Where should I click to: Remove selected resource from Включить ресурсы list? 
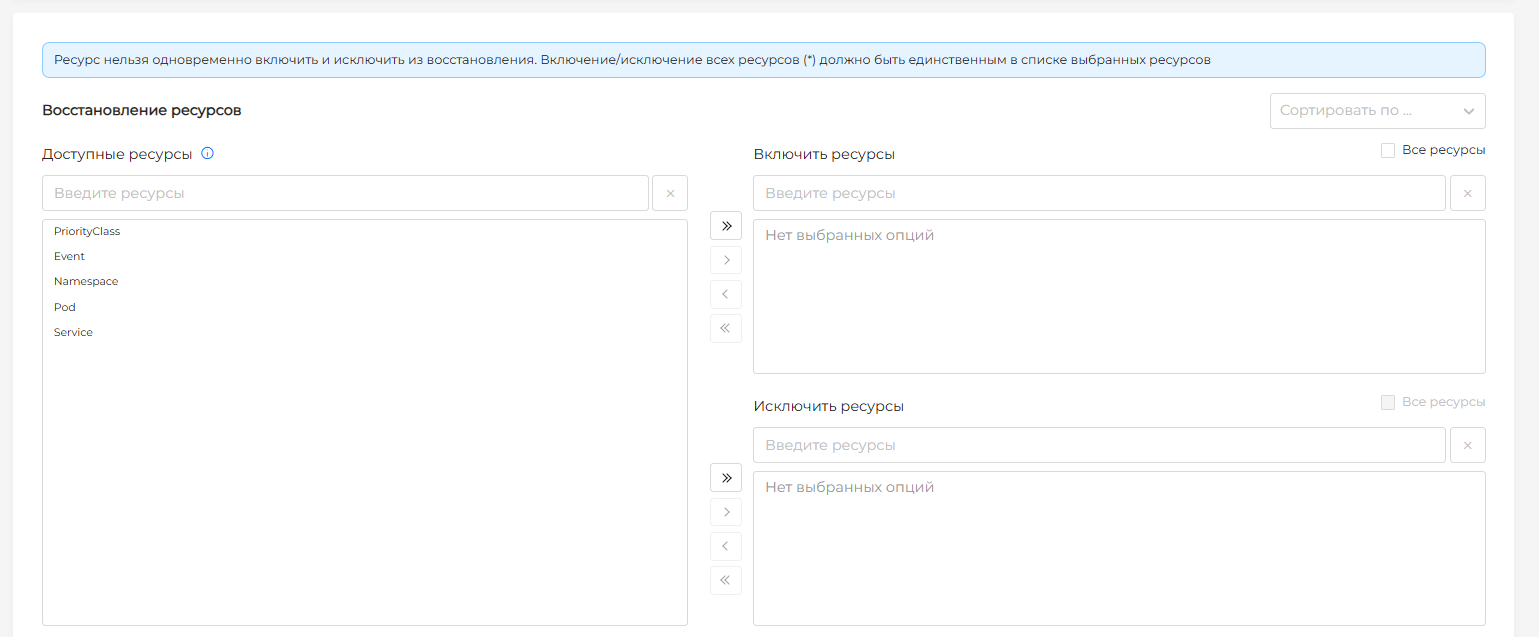pos(726,294)
